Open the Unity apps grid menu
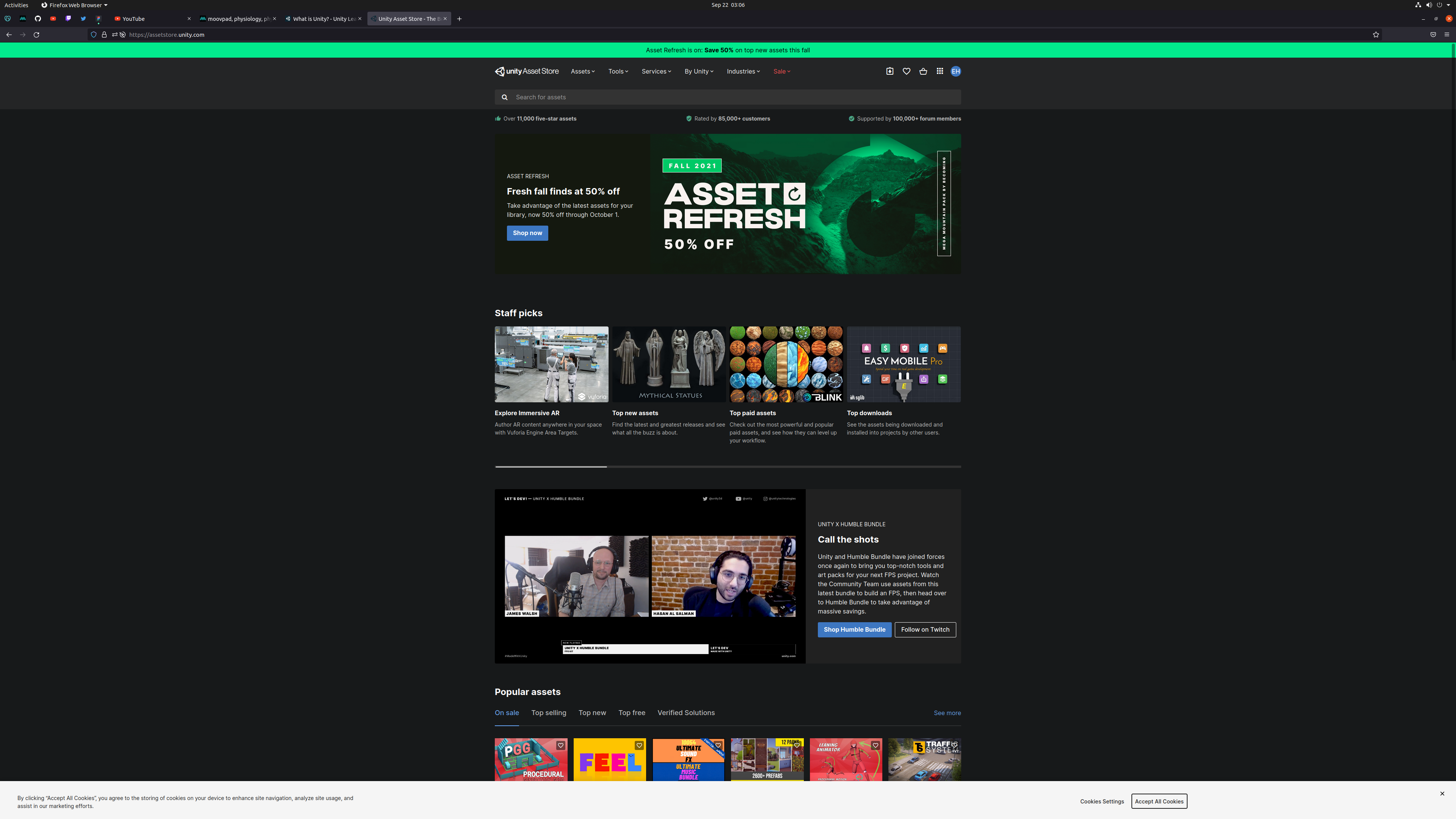 point(940,71)
